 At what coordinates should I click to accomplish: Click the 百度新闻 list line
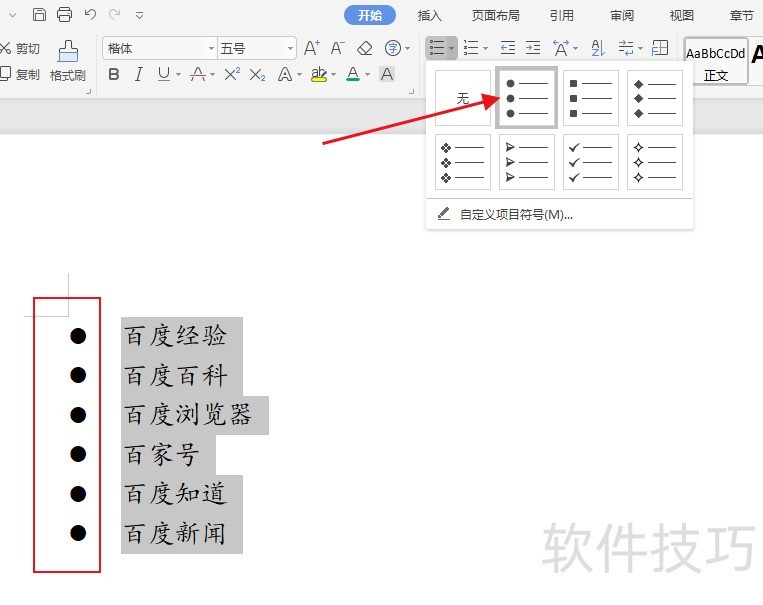point(176,533)
